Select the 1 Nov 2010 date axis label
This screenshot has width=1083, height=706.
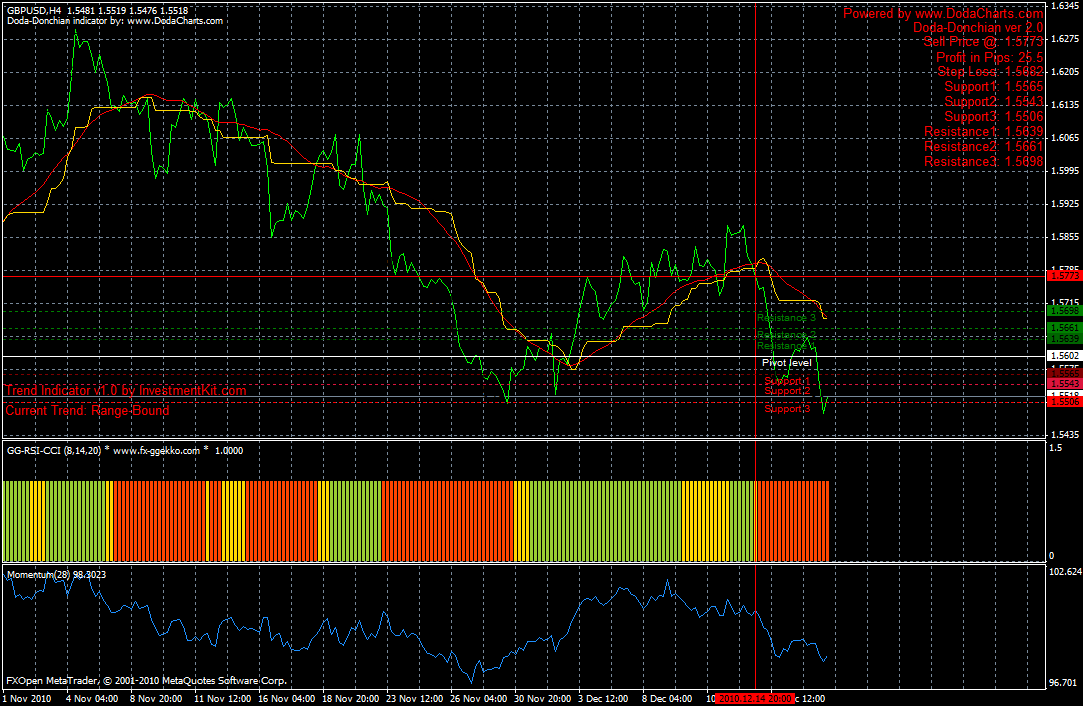click(x=26, y=699)
